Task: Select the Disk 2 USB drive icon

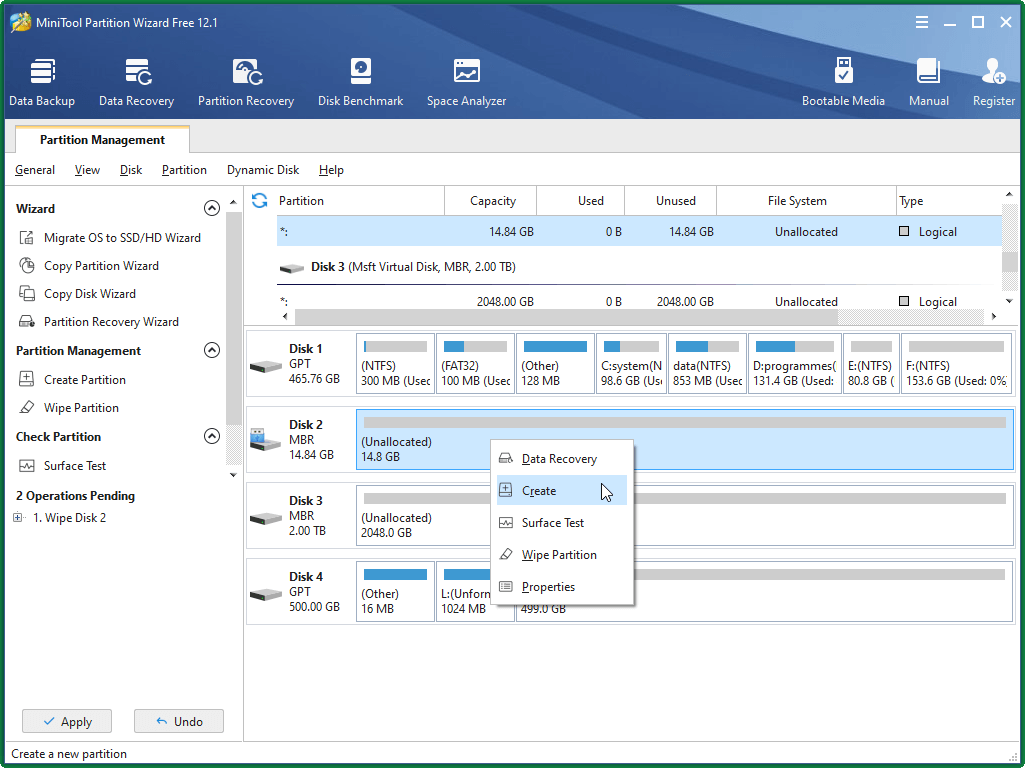Action: point(265,440)
